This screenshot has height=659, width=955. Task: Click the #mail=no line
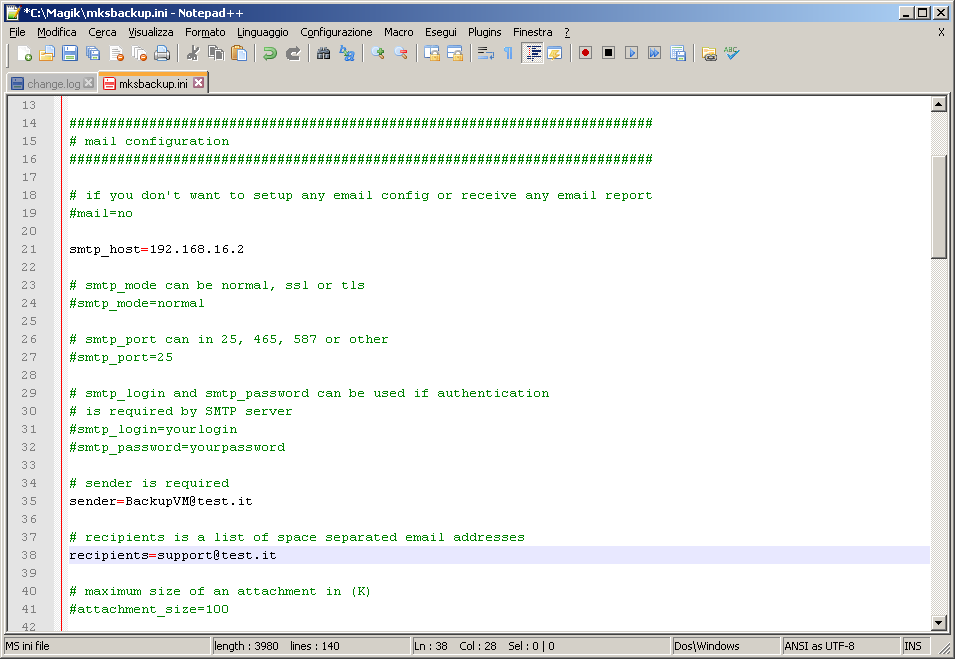tap(101, 213)
